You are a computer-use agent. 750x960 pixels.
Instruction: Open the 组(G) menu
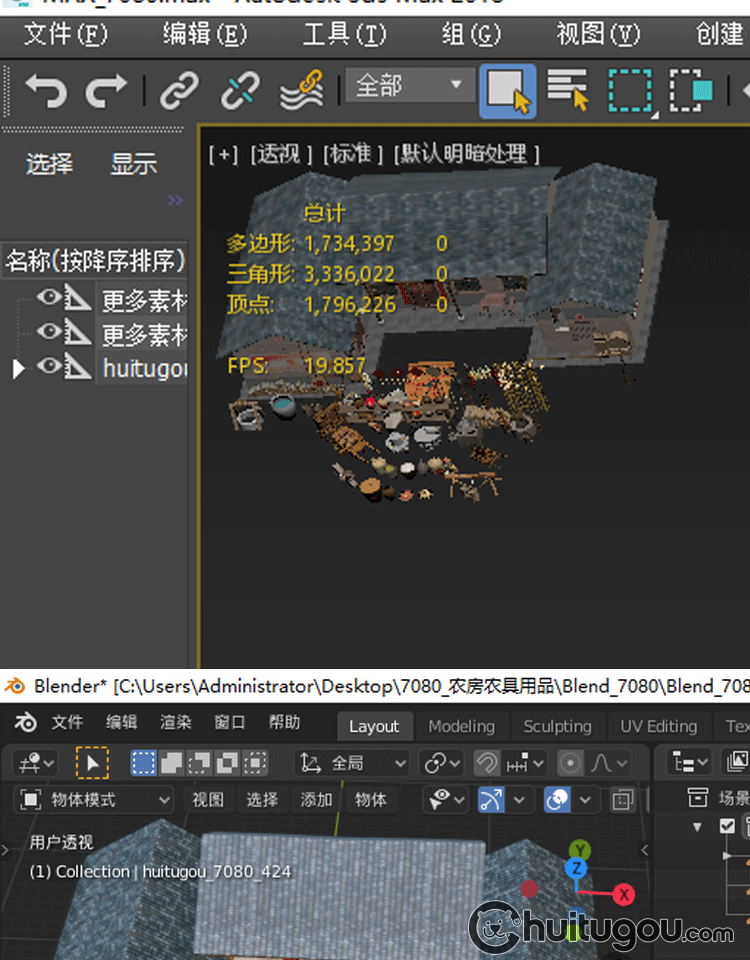pos(471,34)
